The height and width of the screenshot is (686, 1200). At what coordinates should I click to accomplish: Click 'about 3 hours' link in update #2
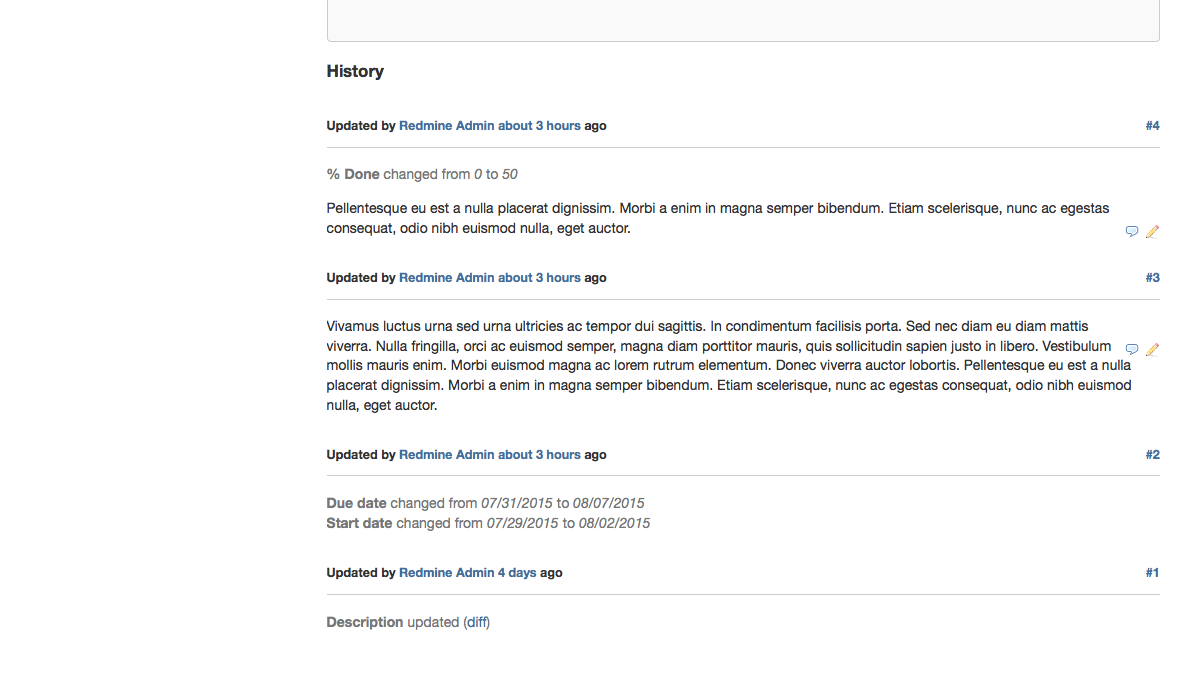pyautogui.click(x=539, y=455)
